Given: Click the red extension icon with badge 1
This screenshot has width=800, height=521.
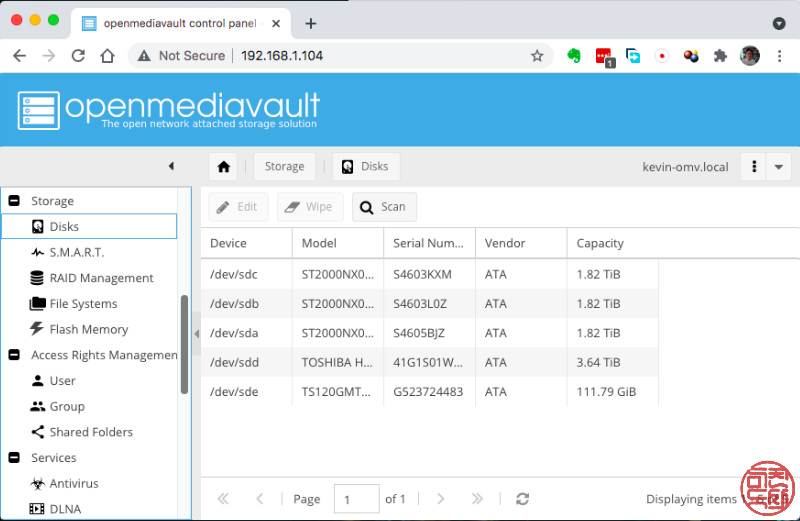Looking at the screenshot, I should click(605, 56).
